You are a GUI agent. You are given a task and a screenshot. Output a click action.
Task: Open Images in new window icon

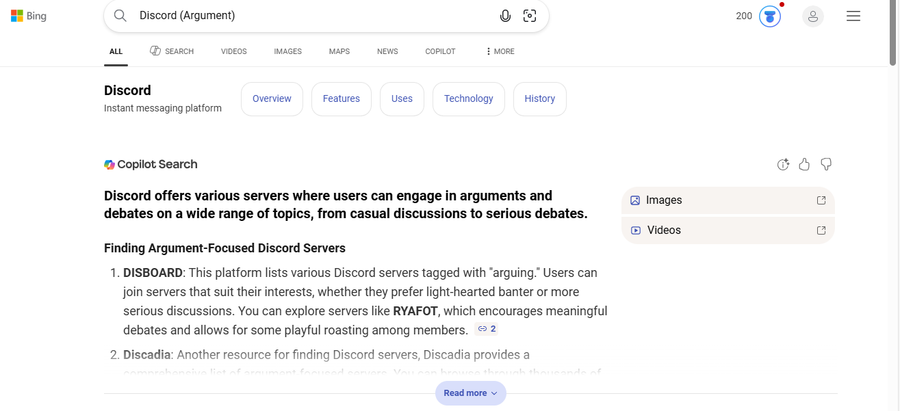tap(821, 200)
